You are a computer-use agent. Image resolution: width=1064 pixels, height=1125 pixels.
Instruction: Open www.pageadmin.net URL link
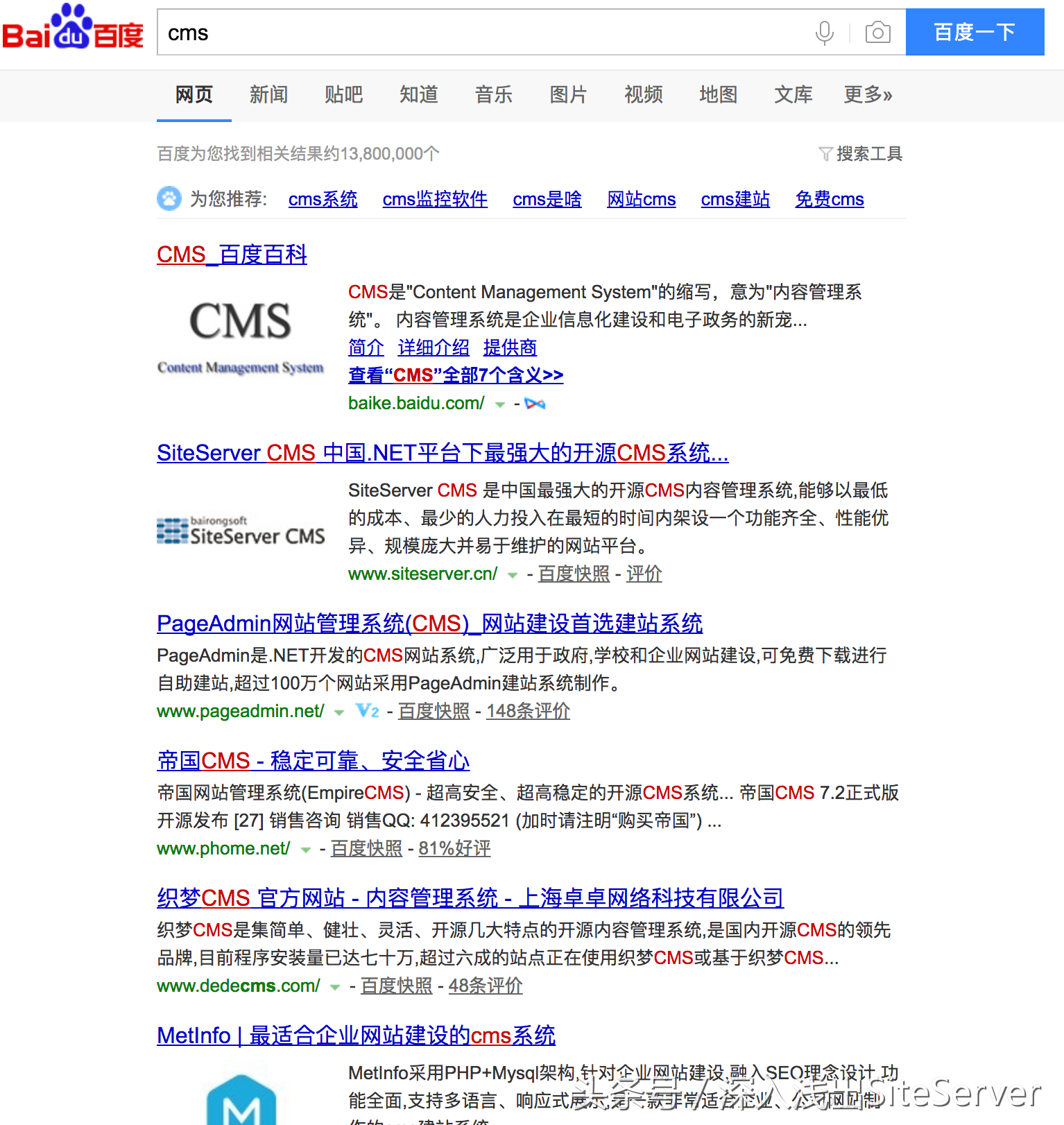click(241, 711)
